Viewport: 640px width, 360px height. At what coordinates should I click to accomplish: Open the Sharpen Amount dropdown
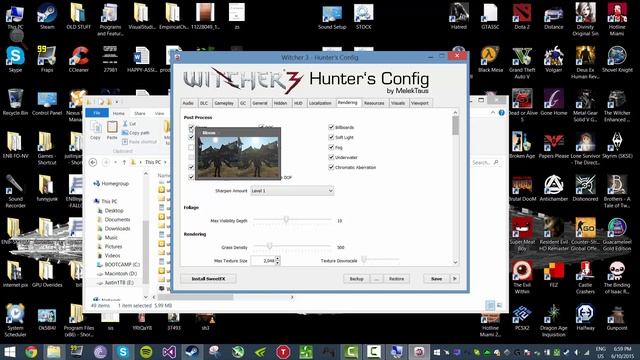coord(292,191)
